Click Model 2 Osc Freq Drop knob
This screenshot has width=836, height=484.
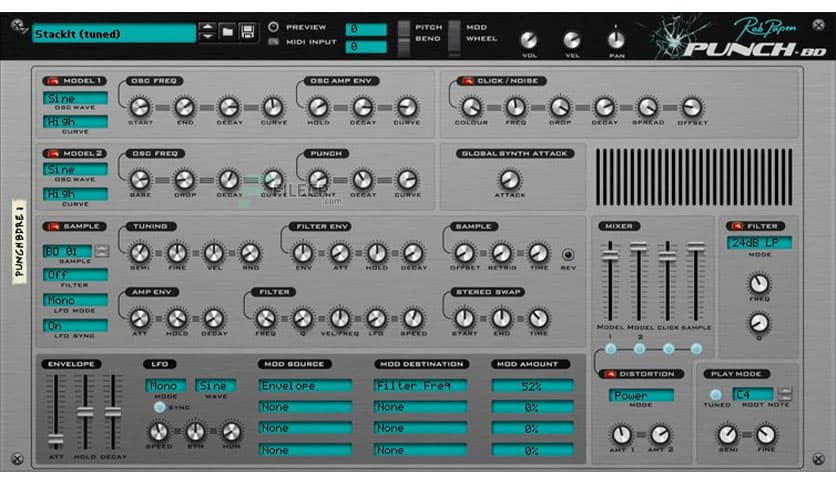pyautogui.click(x=185, y=180)
